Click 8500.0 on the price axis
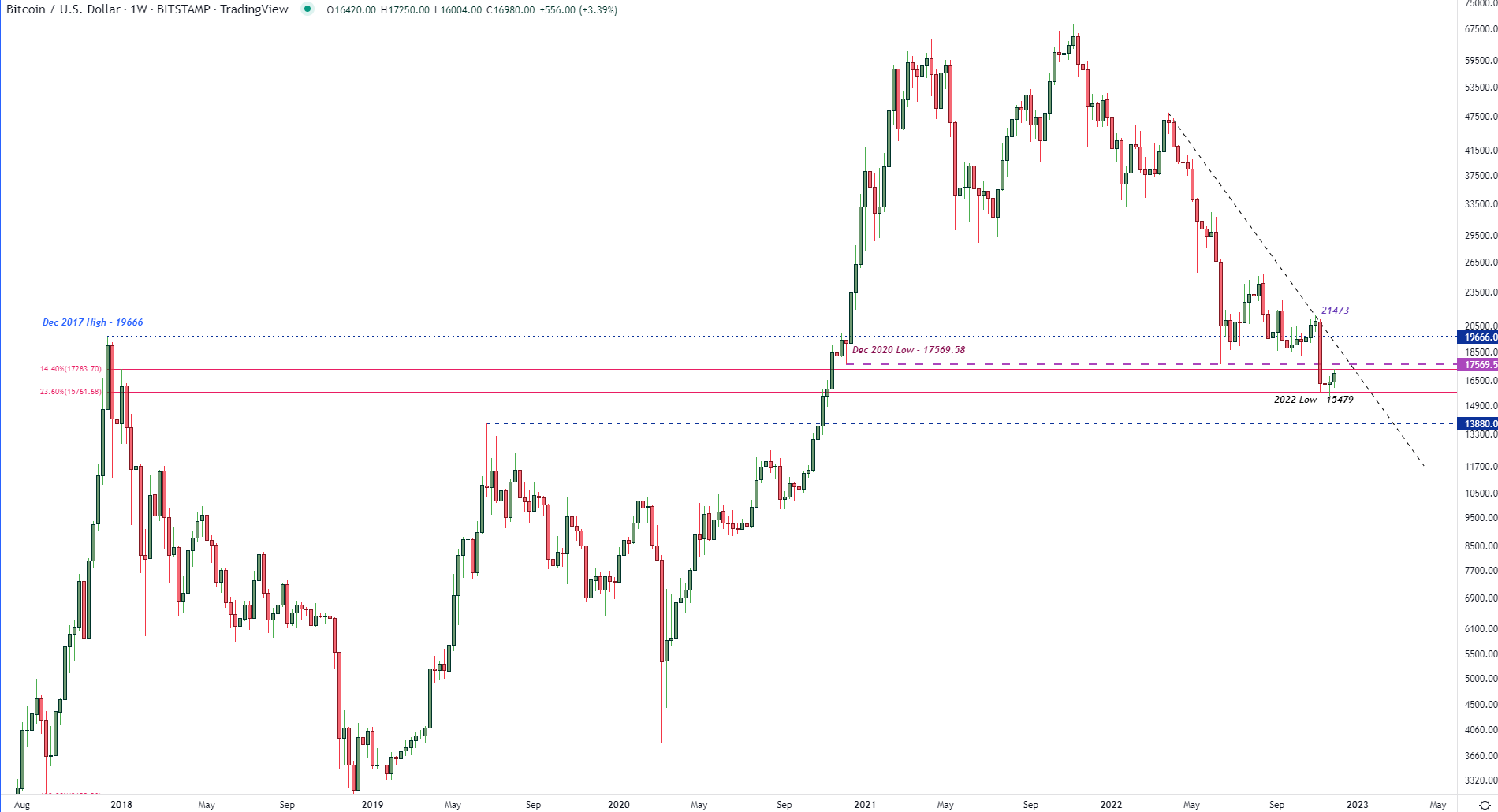 tap(1481, 546)
